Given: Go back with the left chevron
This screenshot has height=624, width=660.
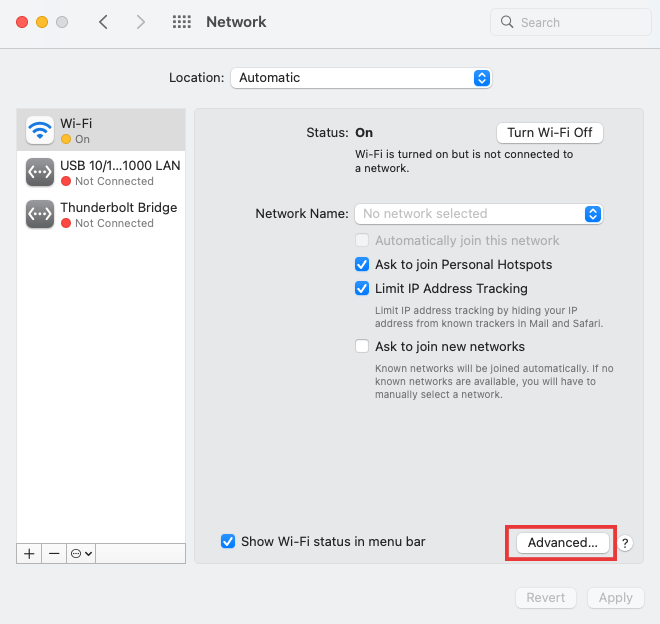Looking at the screenshot, I should 103,22.
